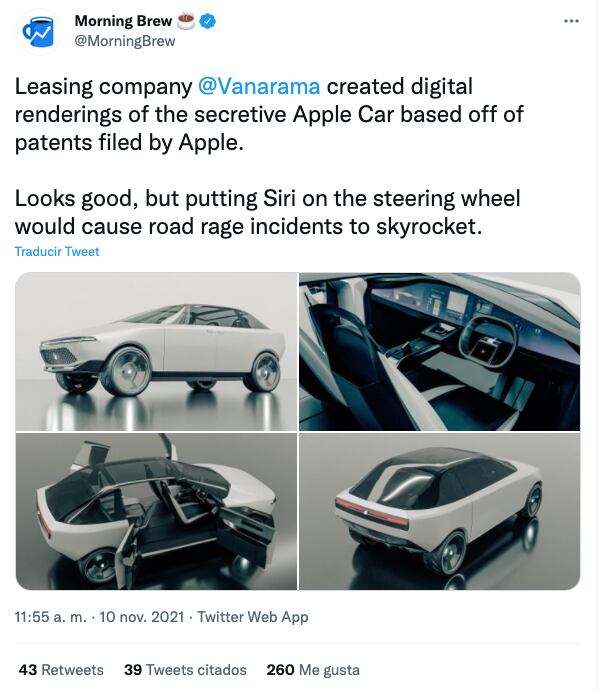601x692 pixels.
Task: Click the coffee cup emoji beside the name
Action: point(188,22)
